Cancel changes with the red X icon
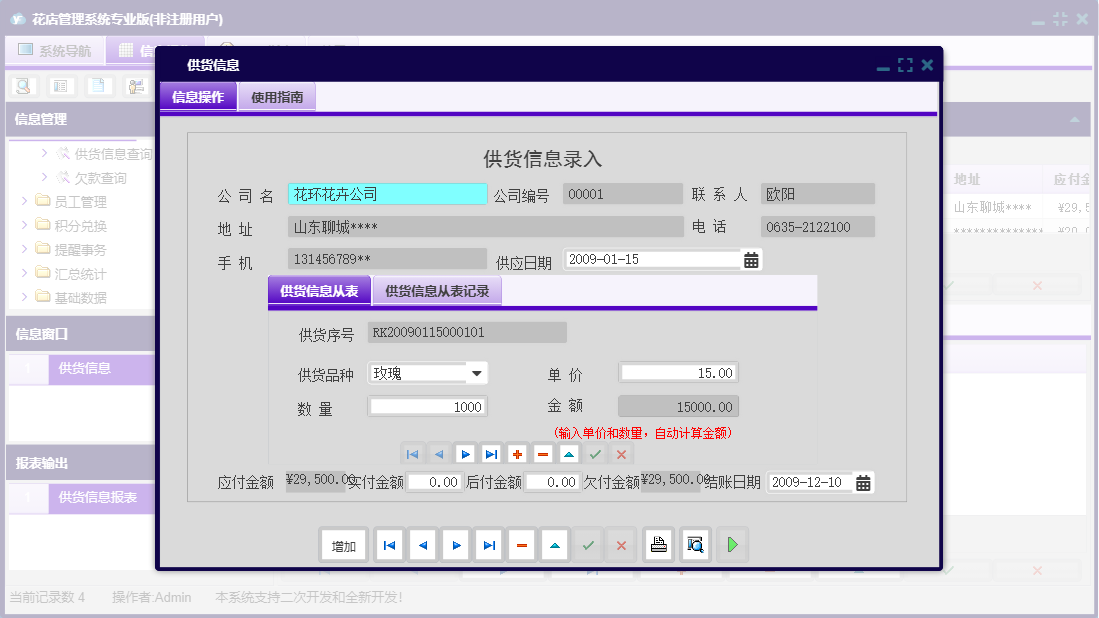 [621, 453]
